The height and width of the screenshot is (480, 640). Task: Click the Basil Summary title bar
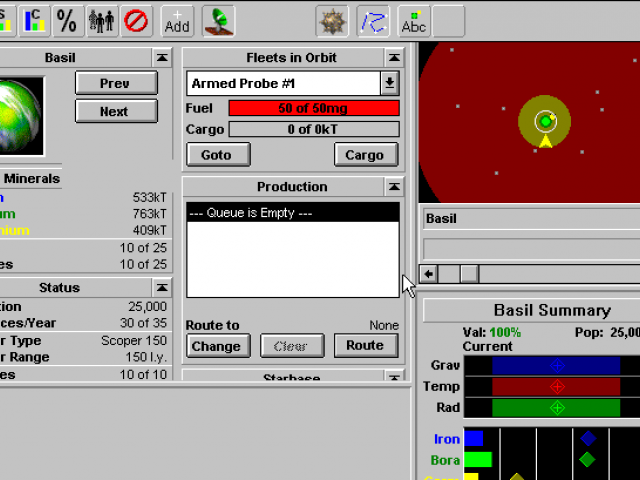[531, 310]
